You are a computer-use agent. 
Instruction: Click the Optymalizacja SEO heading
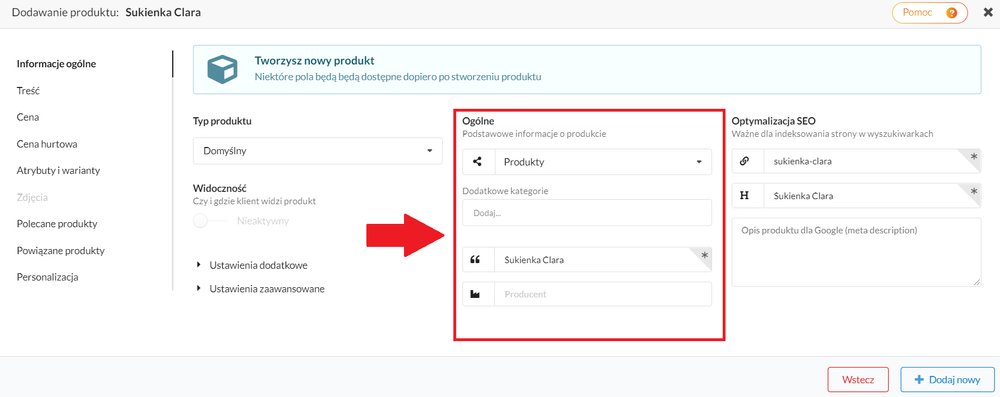pos(773,121)
